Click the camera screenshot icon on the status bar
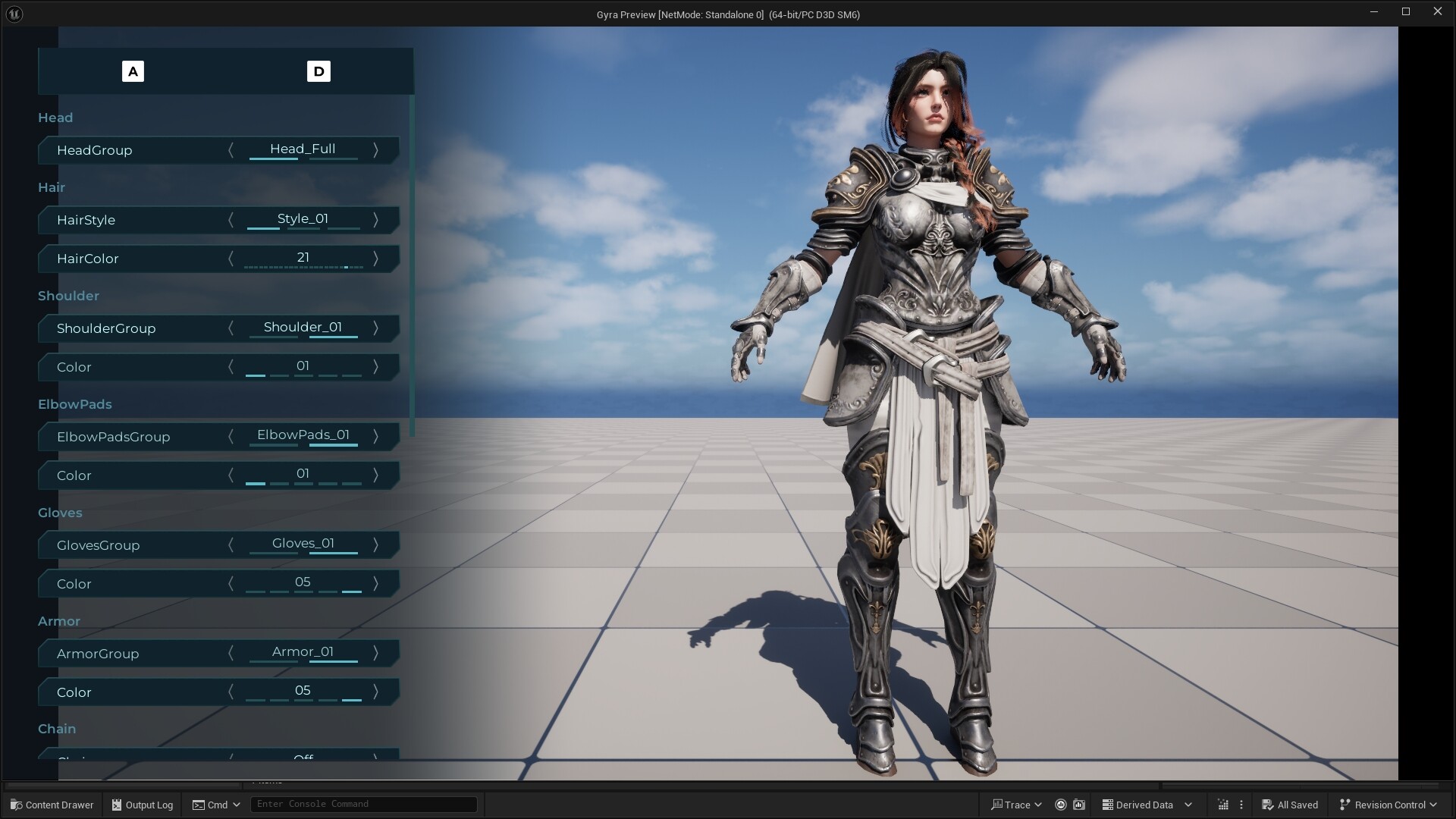 click(1079, 805)
